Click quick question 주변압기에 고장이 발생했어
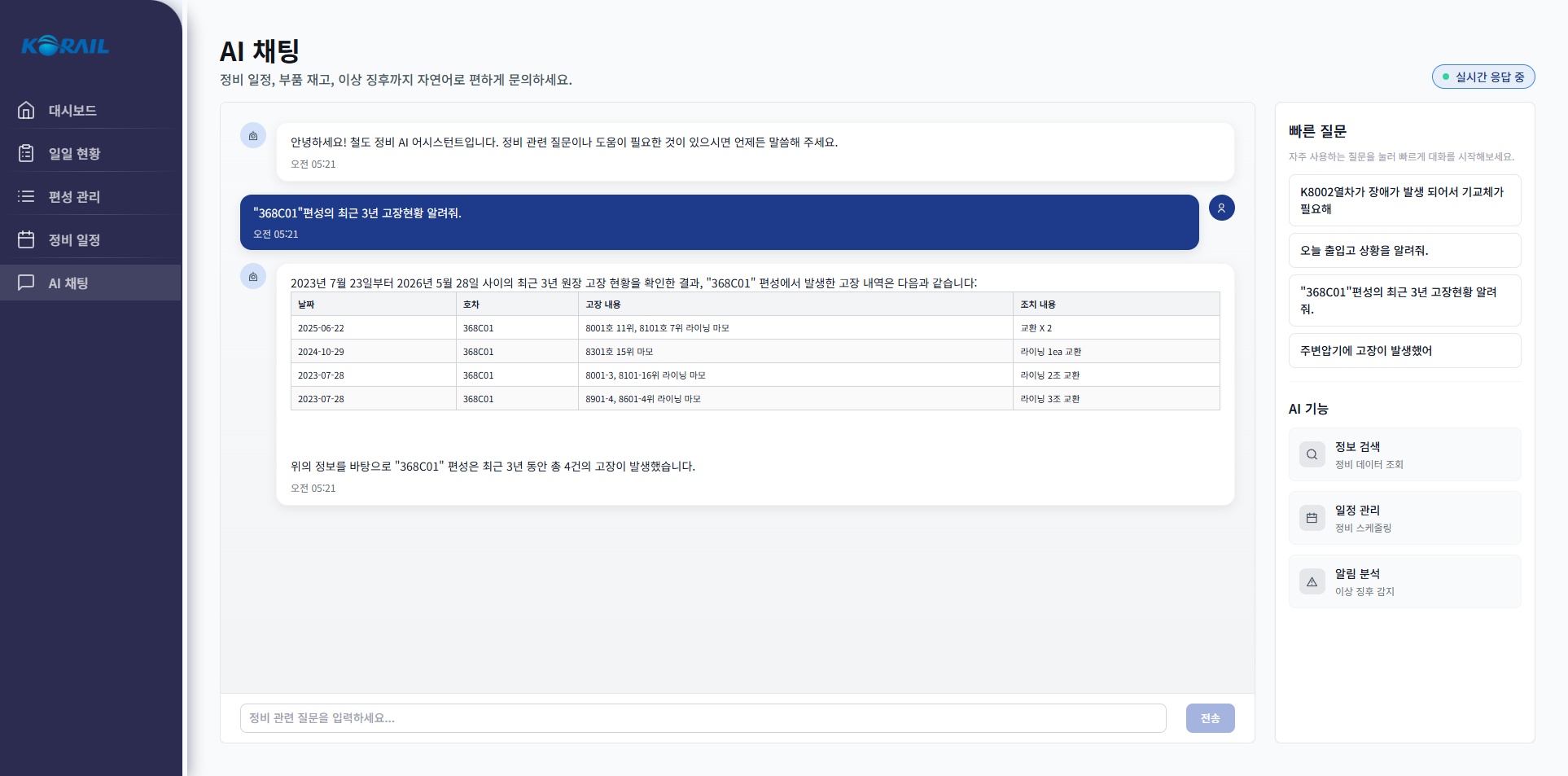The width and height of the screenshot is (1568, 776). (1404, 350)
